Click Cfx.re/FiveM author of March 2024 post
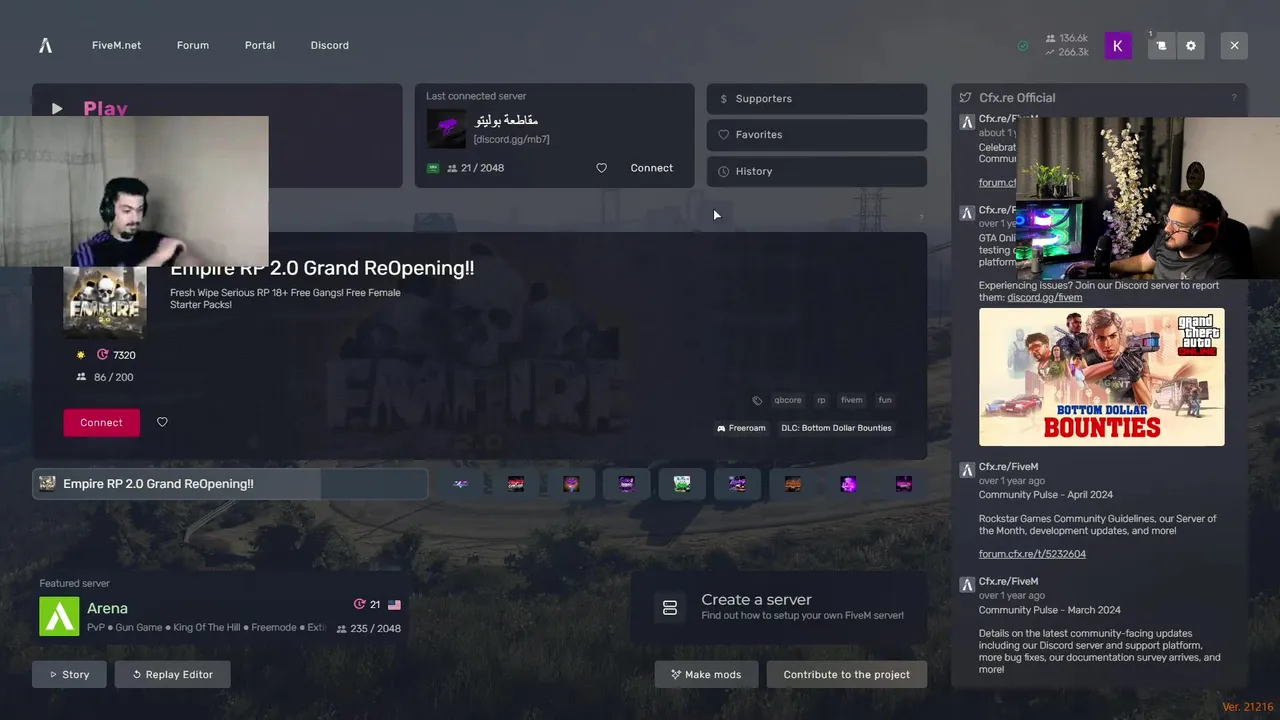The width and height of the screenshot is (1280, 720). click(1008, 582)
